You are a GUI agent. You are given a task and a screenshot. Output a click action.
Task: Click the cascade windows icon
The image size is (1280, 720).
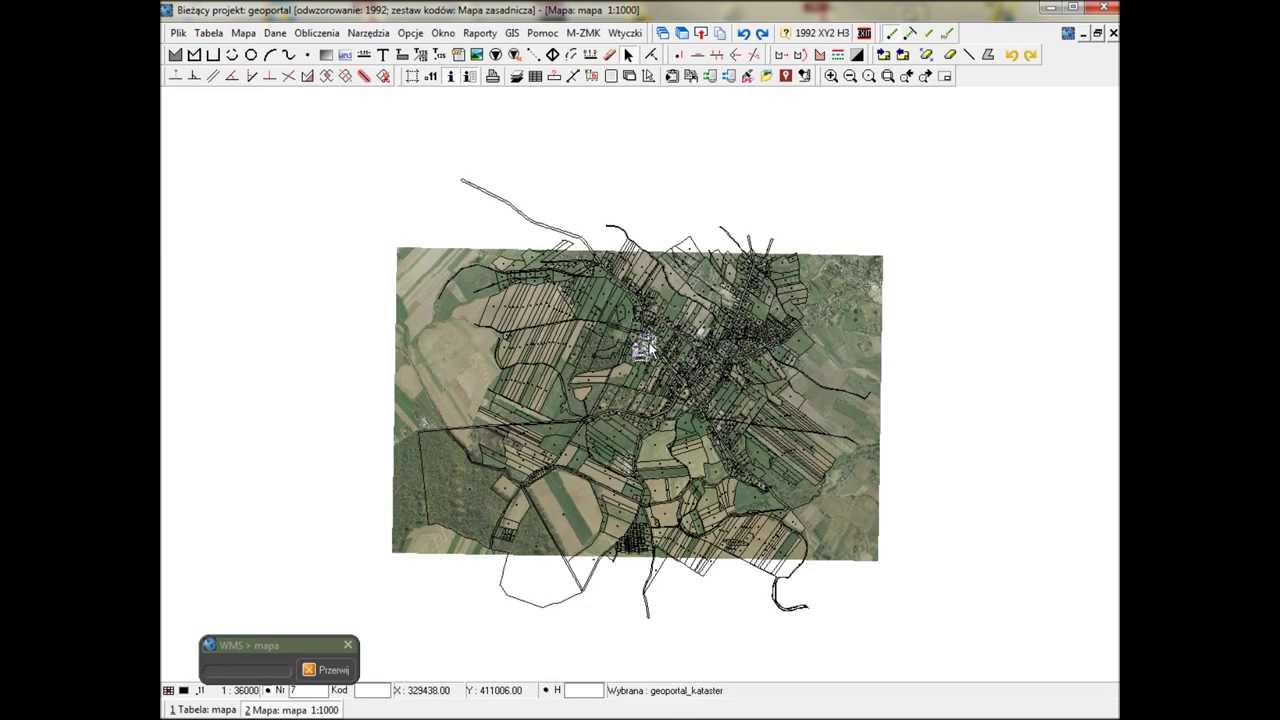pyautogui.click(x=662, y=33)
